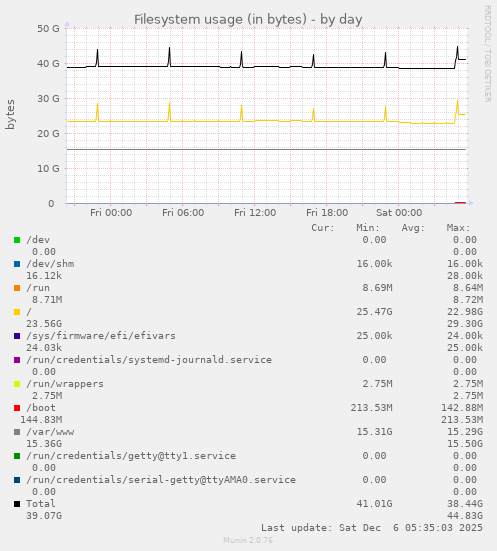The image size is (497, 551).
Task: Click the '39.07G' Total value
Action: click(x=44, y=516)
